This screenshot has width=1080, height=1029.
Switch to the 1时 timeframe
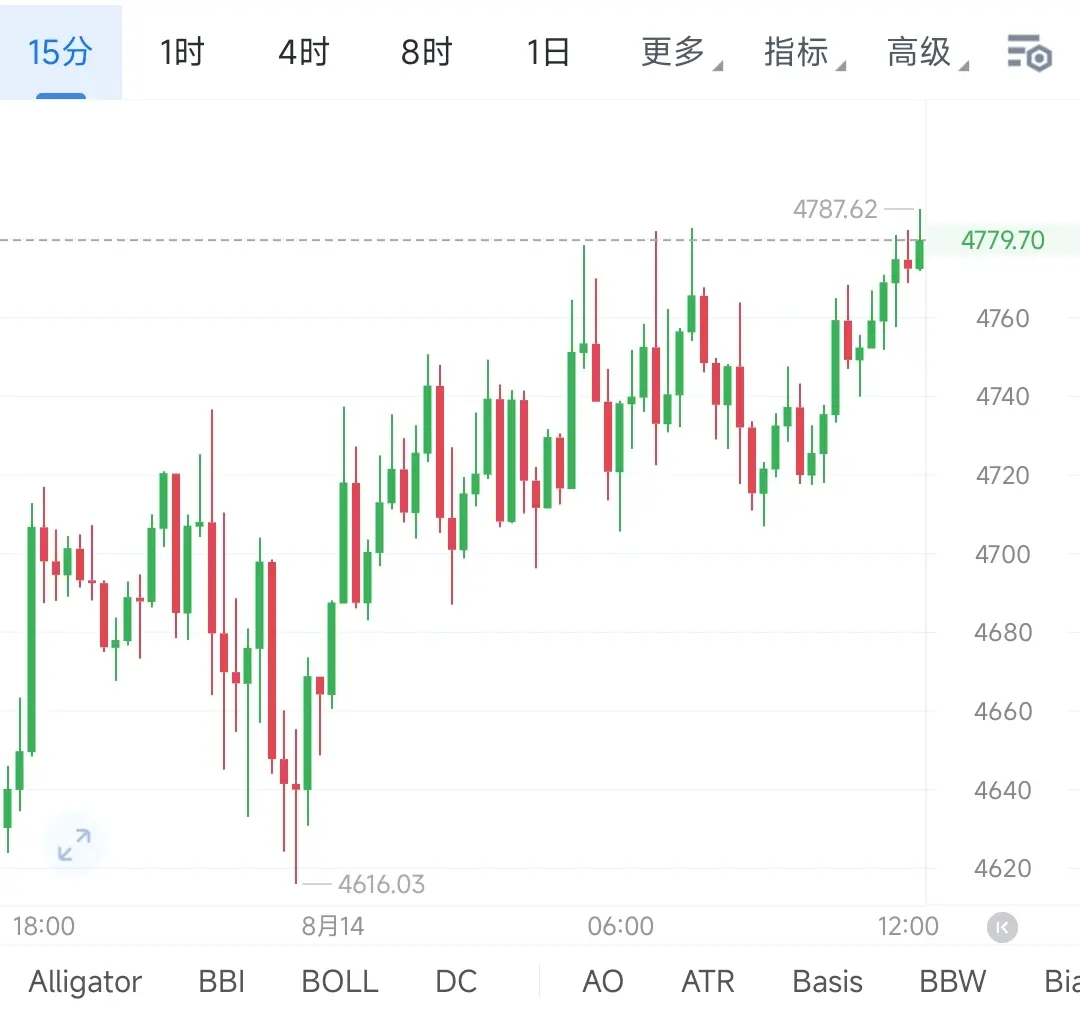(x=182, y=52)
